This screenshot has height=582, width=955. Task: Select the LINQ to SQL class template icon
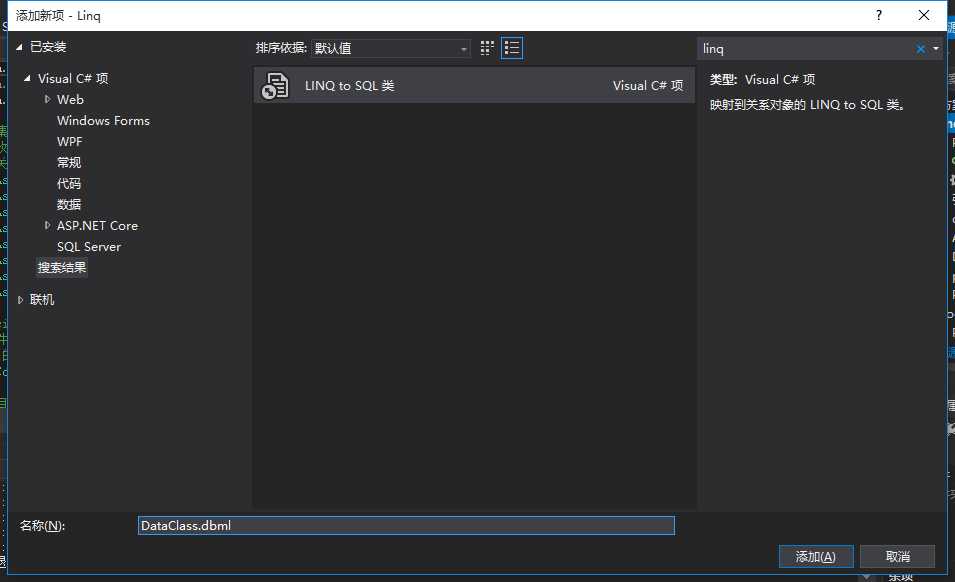point(275,86)
